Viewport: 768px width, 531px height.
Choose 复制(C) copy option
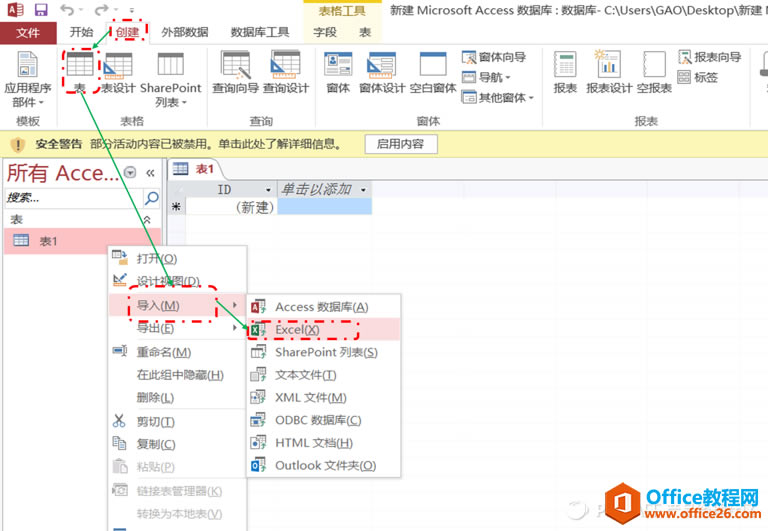[x=177, y=444]
